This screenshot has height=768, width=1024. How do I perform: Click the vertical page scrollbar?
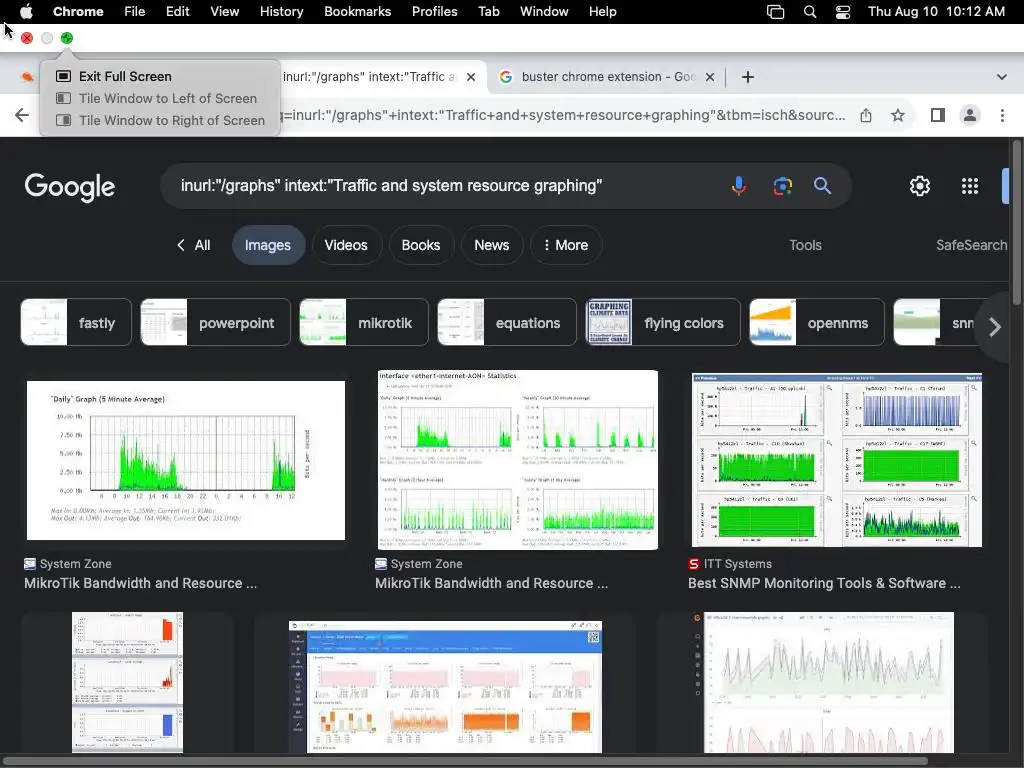click(1016, 222)
